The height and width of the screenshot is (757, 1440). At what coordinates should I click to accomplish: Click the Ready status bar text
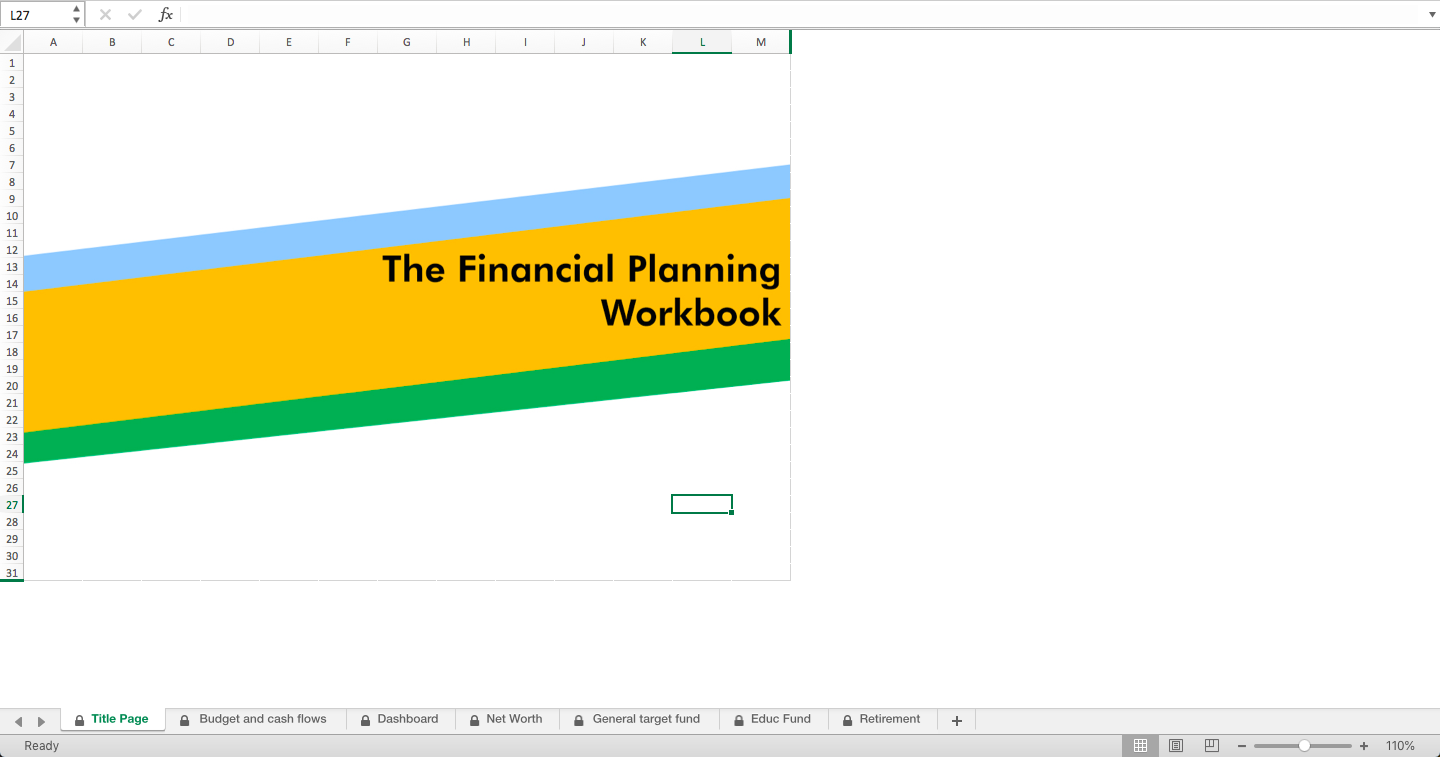coord(42,746)
